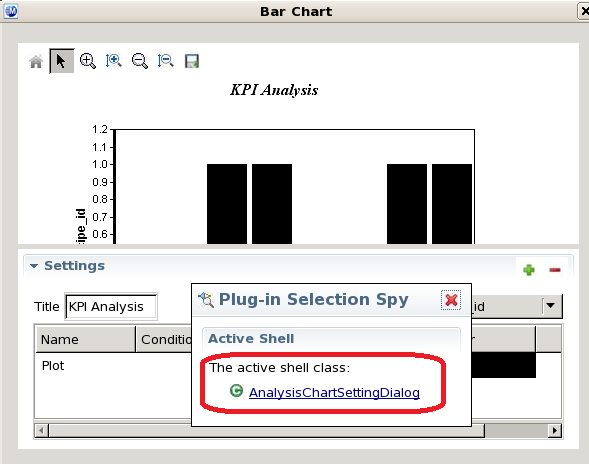Close the Plug-in Selection Spy popup
This screenshot has width=589, height=464.
[451, 300]
